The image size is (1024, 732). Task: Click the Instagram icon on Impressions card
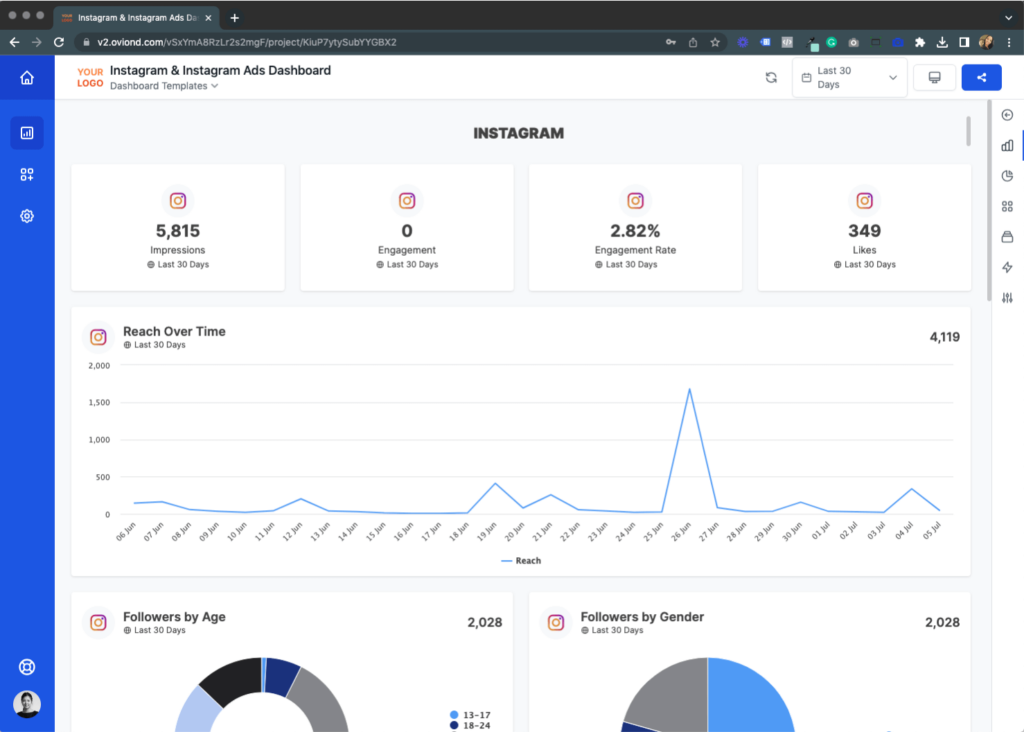pyautogui.click(x=178, y=200)
